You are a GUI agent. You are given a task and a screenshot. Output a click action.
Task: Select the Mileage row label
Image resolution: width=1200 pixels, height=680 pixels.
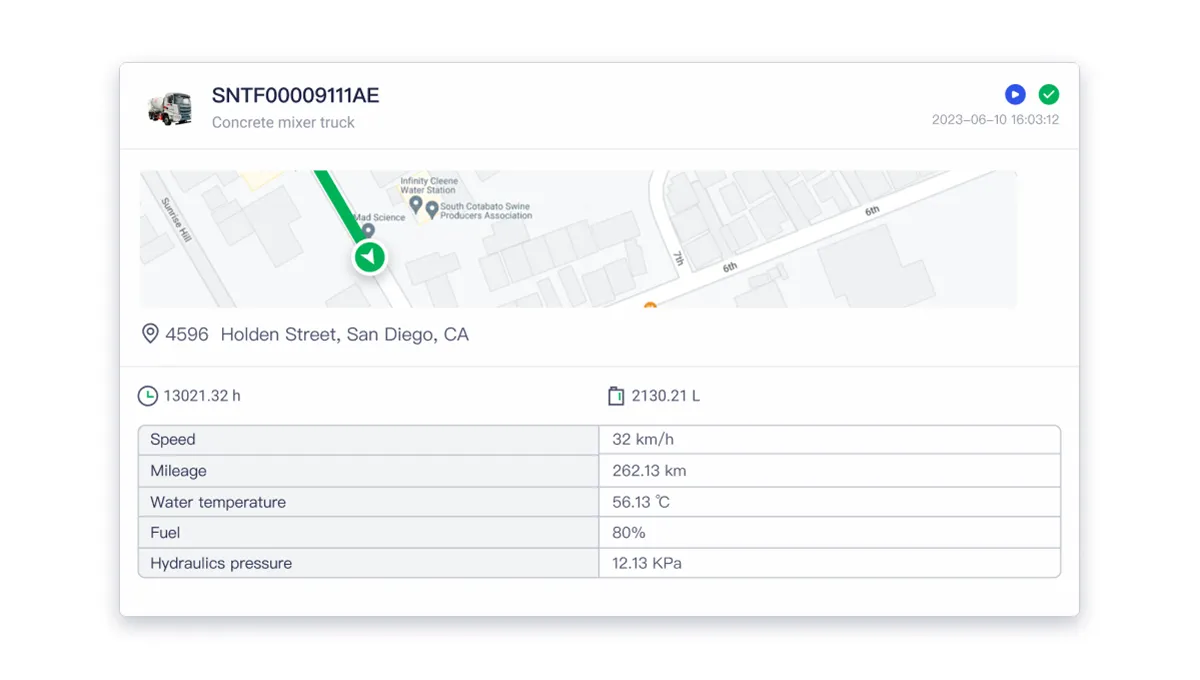178,471
